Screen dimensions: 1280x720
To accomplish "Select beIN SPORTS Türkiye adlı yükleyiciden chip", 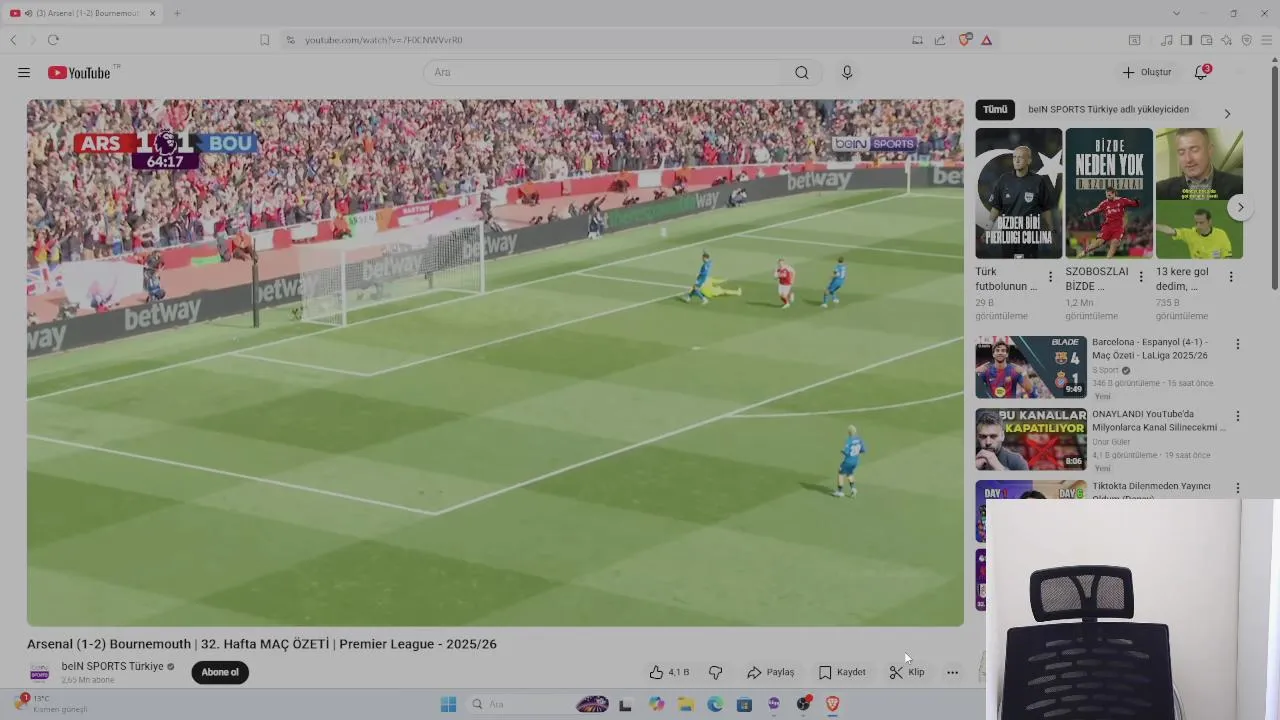I will click(1108, 110).
